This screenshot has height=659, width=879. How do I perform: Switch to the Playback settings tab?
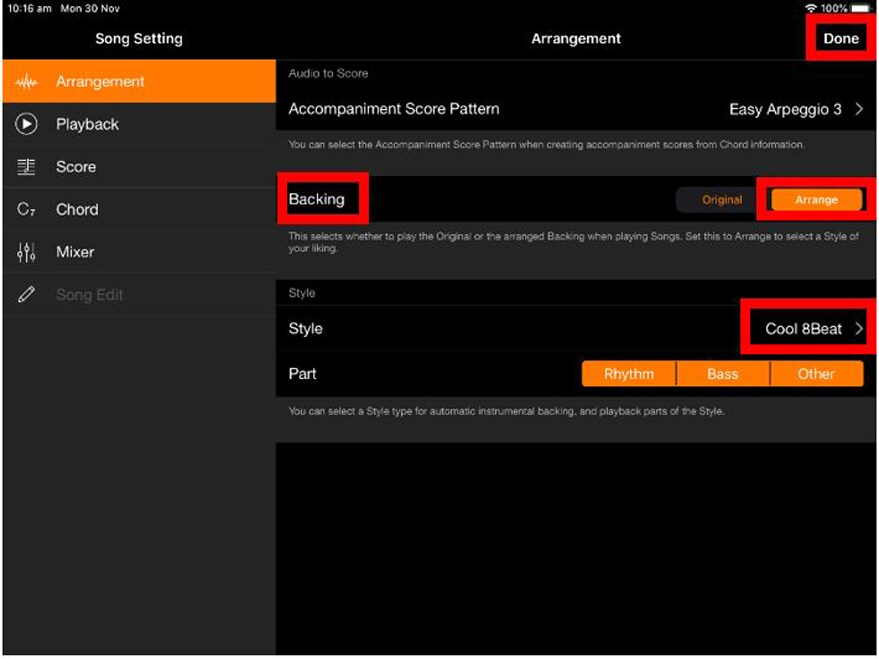(x=87, y=124)
